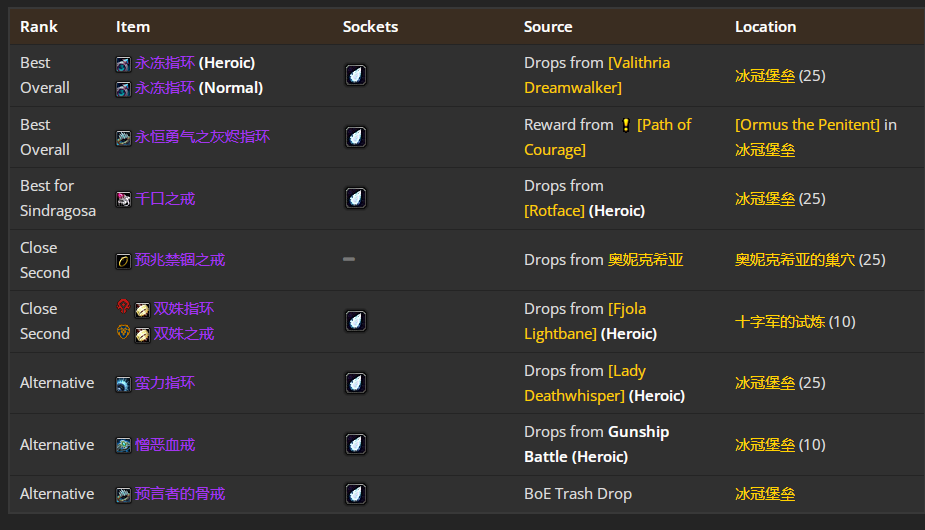This screenshot has height=530, width=925.
Task: Open the 永冻指环 (Heroic) item link
Action: click(x=165, y=63)
